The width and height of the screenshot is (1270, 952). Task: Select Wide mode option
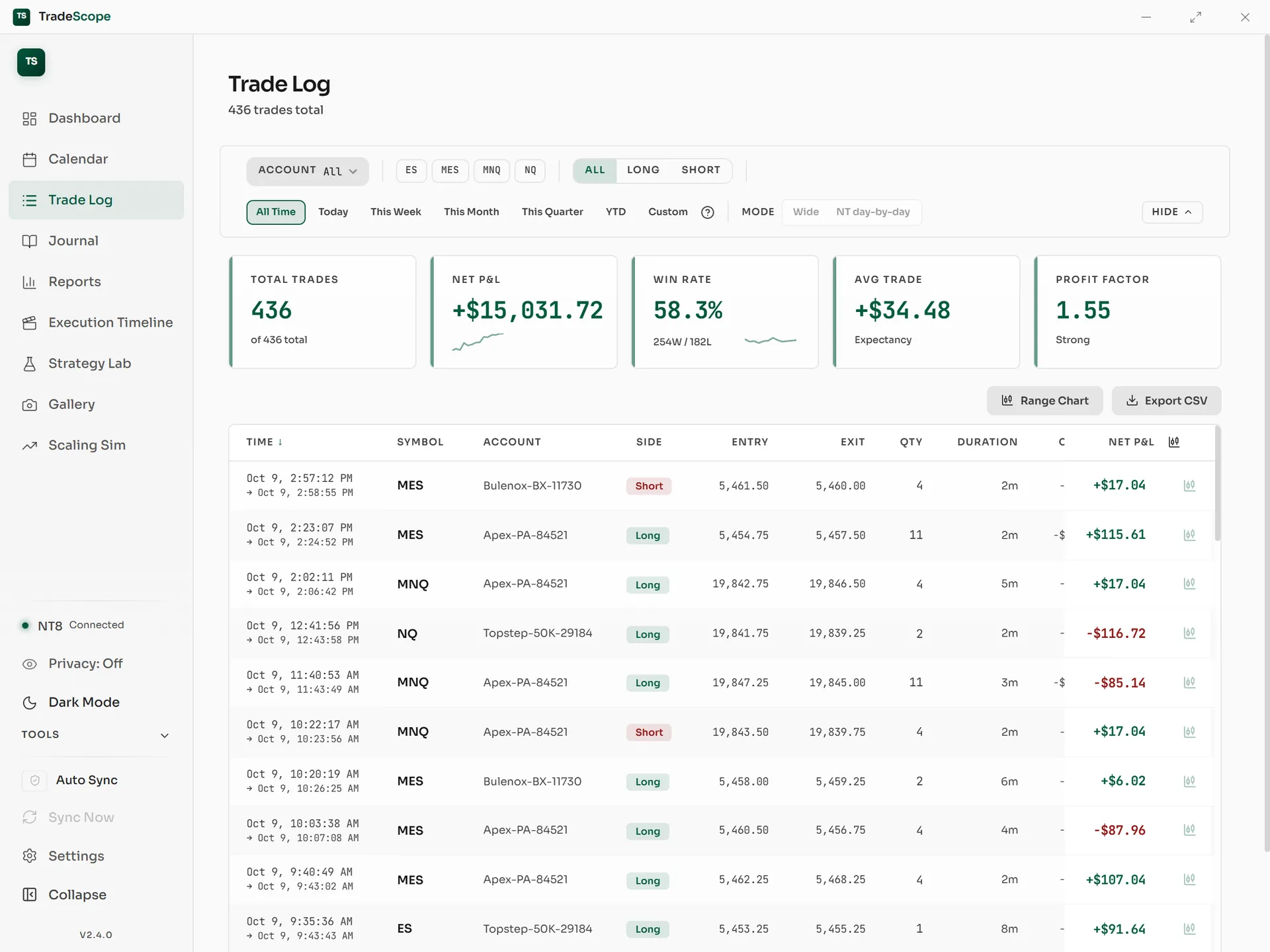pos(806,212)
